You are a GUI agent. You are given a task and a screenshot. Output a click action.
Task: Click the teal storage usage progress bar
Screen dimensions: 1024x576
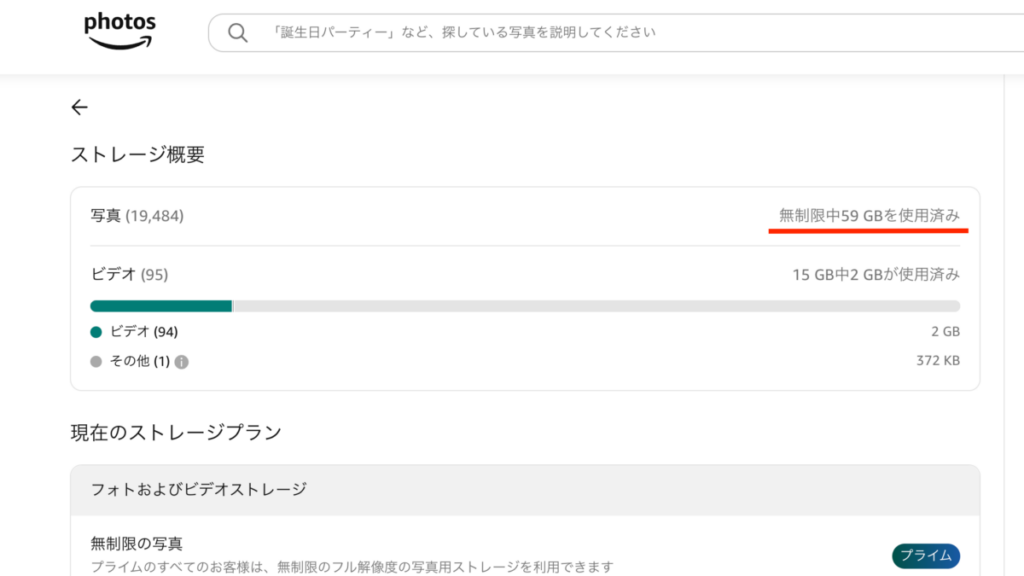coord(160,305)
